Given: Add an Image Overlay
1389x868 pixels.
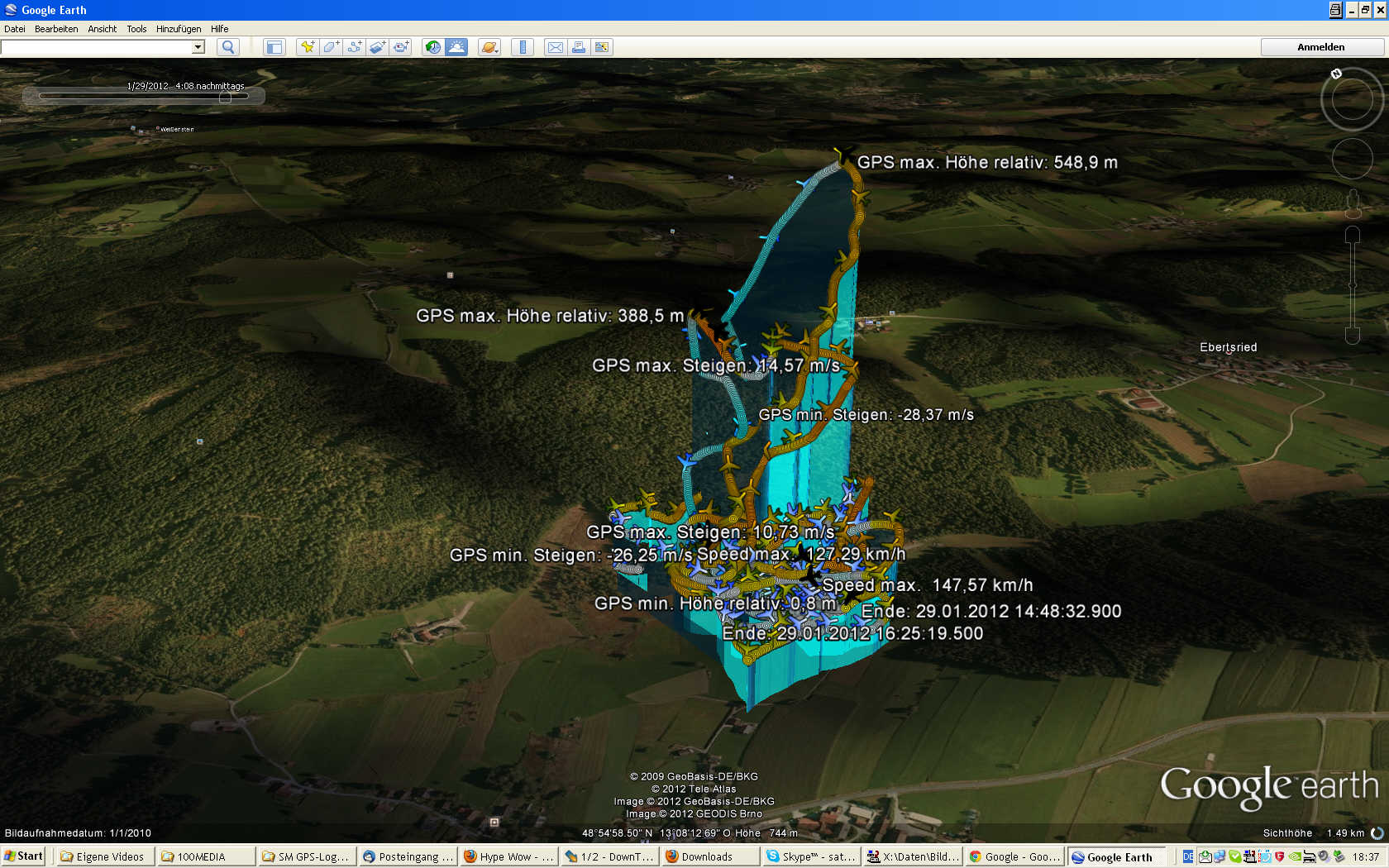Looking at the screenshot, I should tap(377, 47).
